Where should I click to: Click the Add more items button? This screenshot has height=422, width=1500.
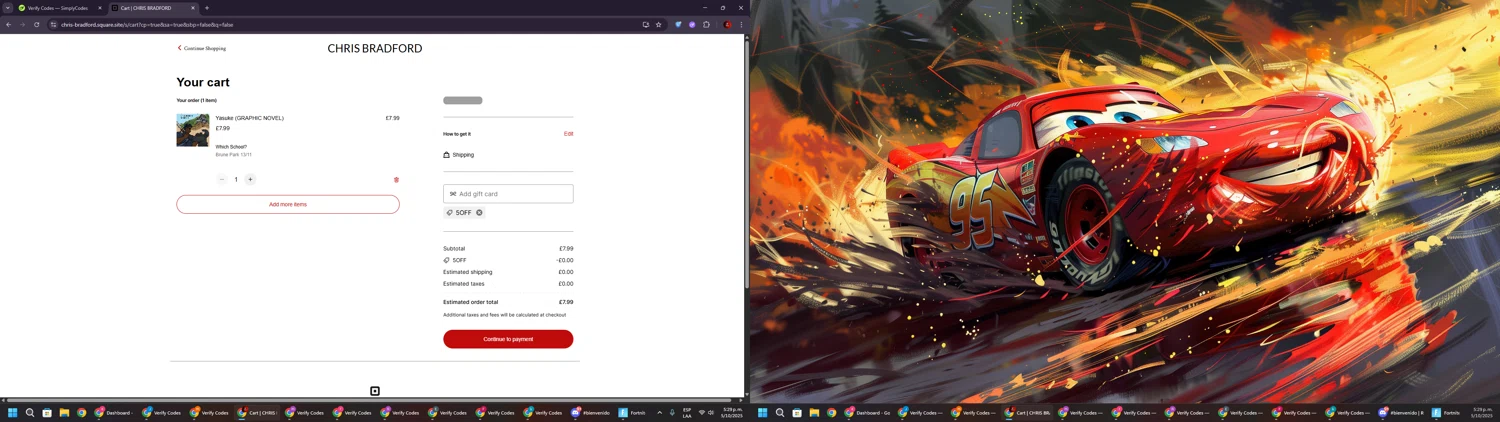288,204
